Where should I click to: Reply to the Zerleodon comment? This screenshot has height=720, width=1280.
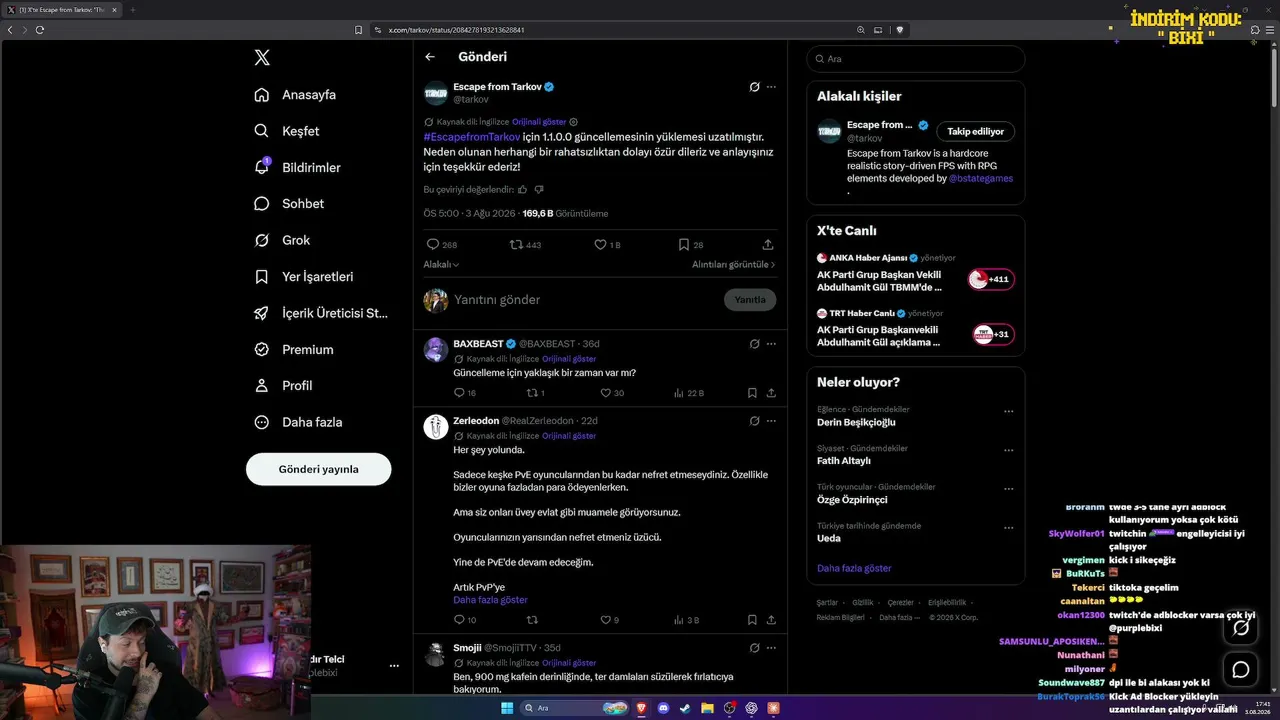pos(465,620)
